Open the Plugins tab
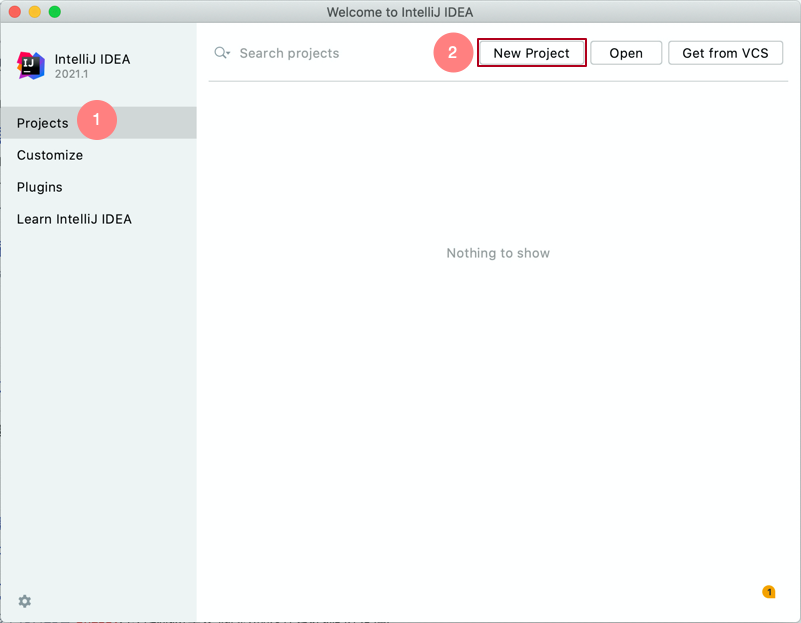This screenshot has height=623, width=801. pyautogui.click(x=99, y=187)
